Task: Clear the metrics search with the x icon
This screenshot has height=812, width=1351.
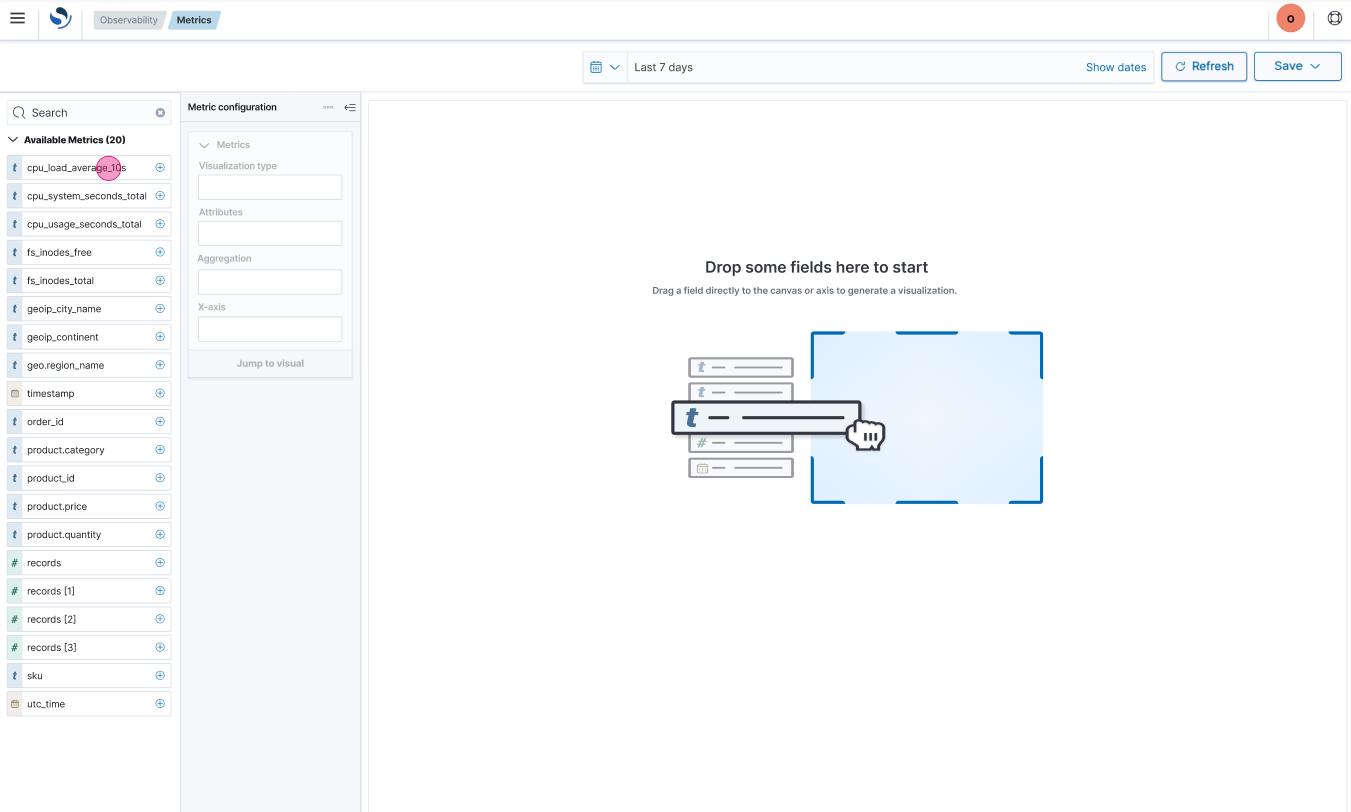Action: [x=160, y=112]
